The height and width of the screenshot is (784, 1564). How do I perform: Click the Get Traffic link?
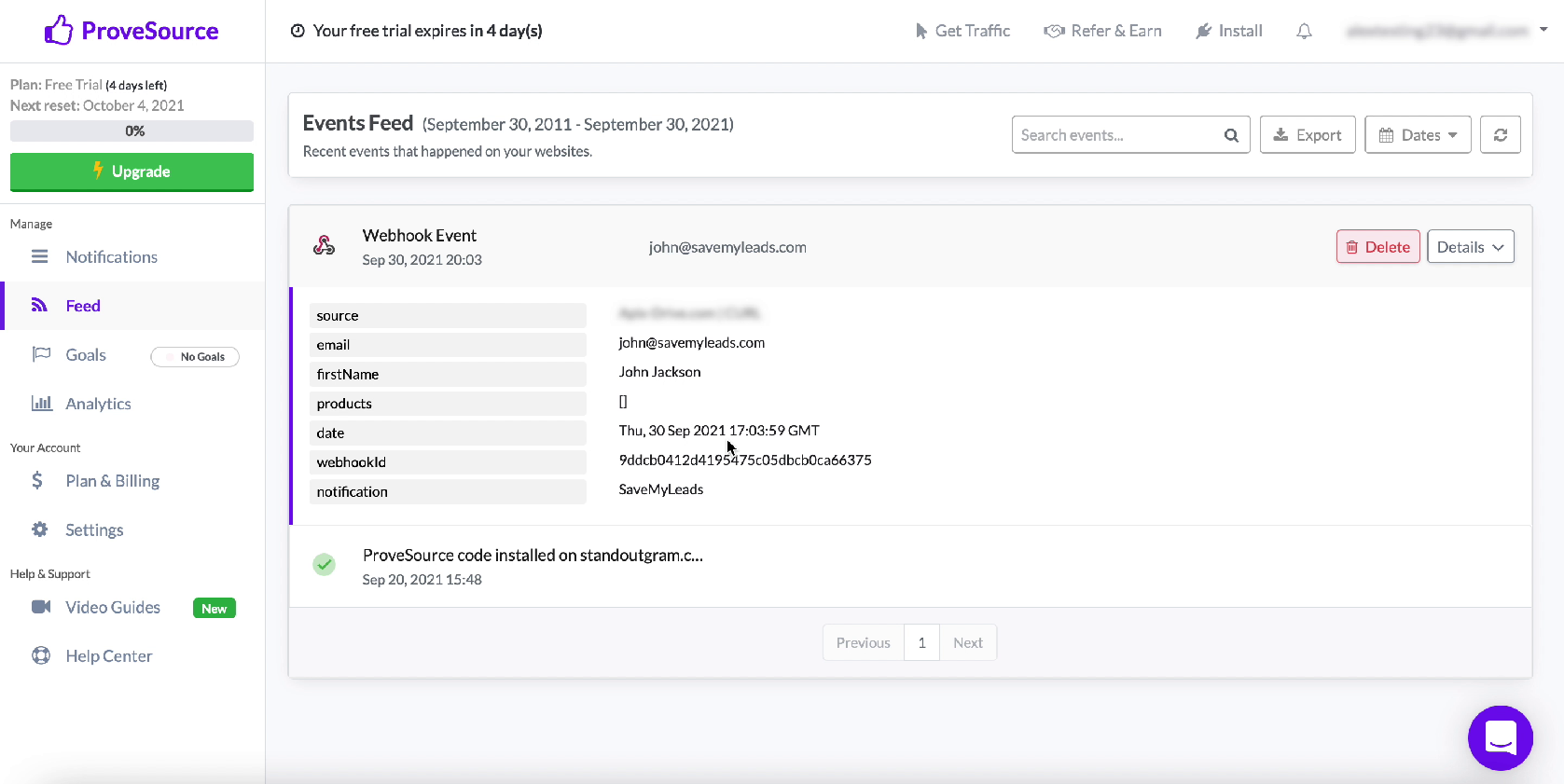pos(962,31)
